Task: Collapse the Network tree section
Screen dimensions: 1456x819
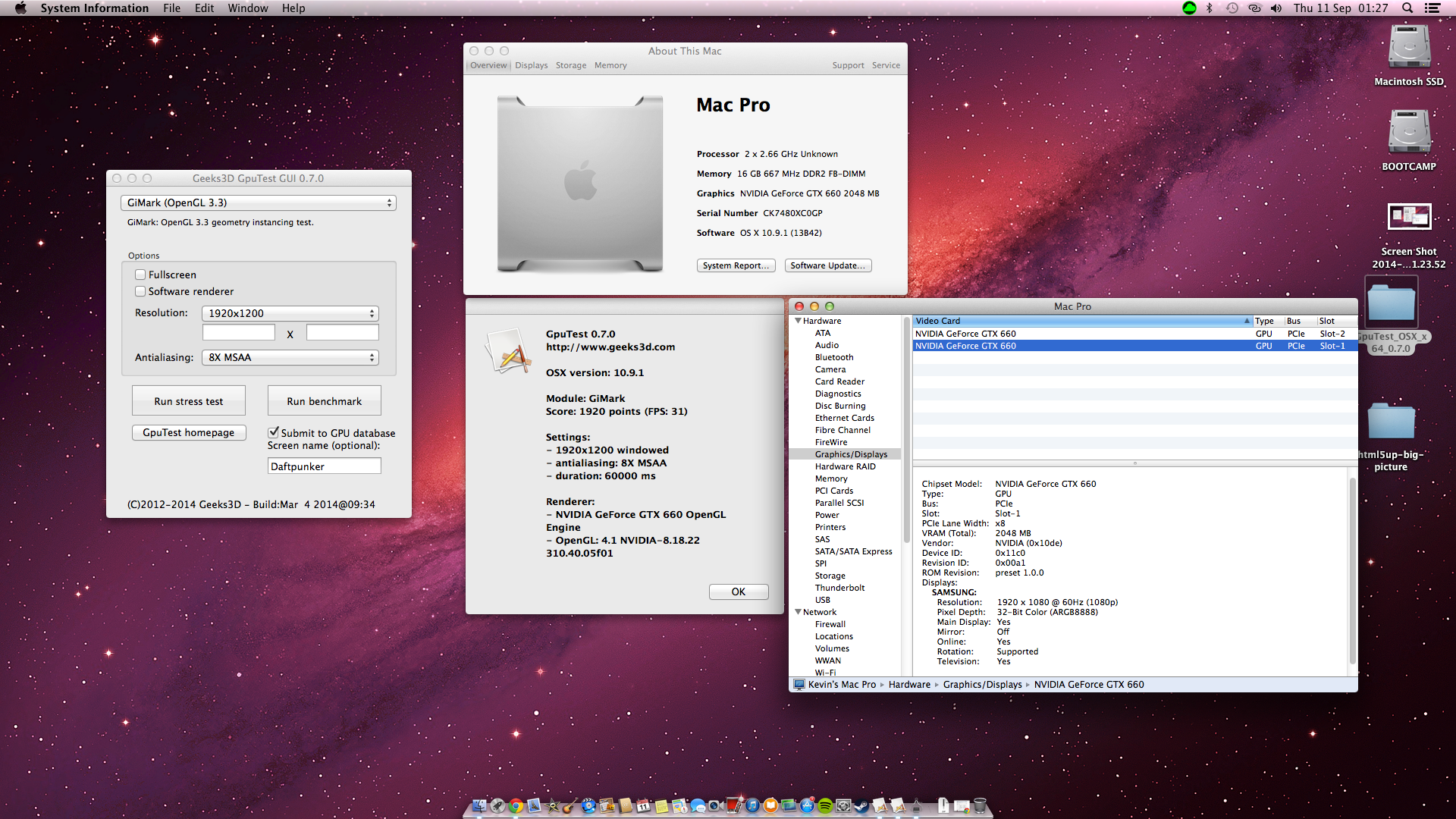Action: click(x=798, y=612)
